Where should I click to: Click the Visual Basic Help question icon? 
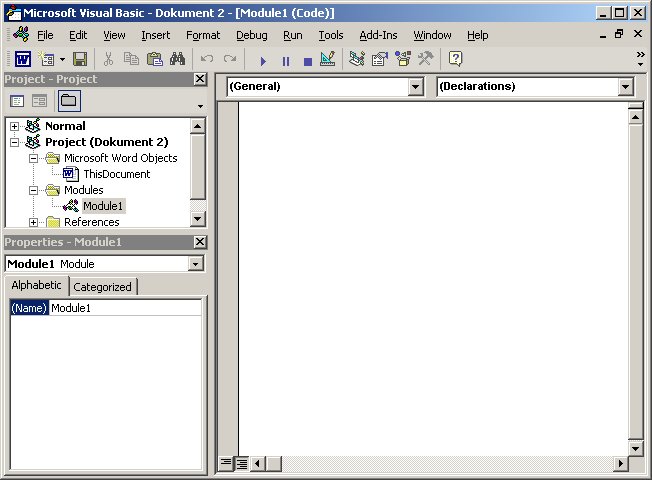[x=455, y=59]
